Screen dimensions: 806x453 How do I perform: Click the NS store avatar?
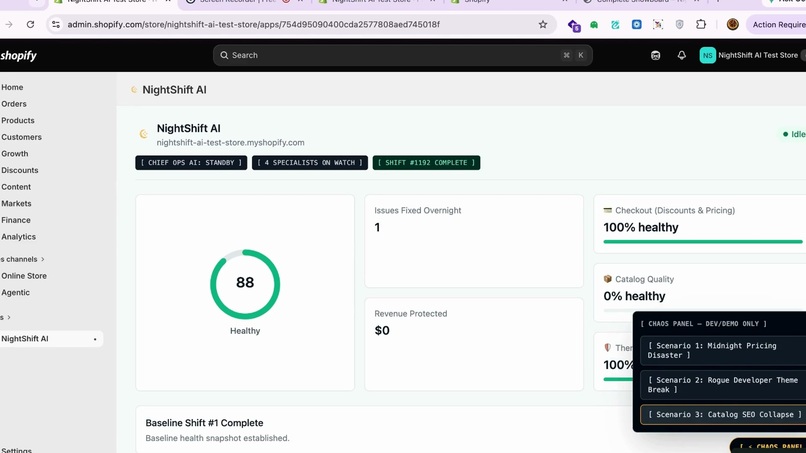coord(708,55)
